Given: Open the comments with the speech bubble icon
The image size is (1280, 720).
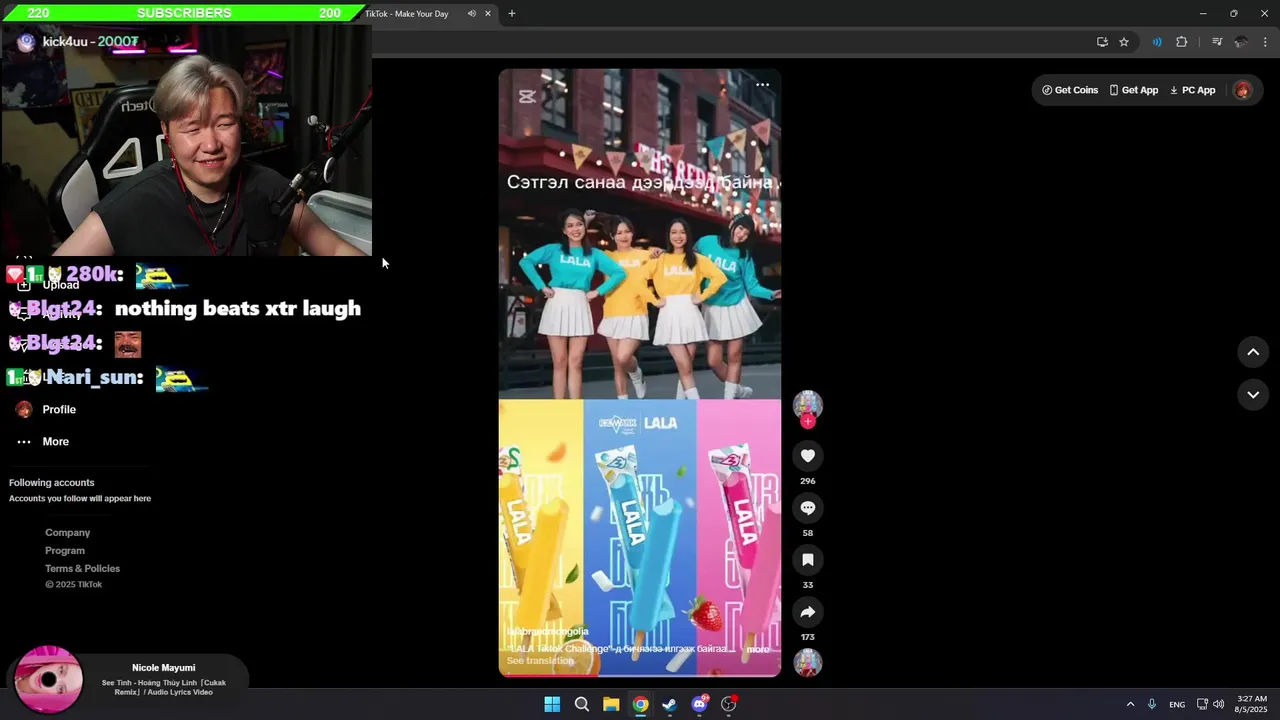Looking at the screenshot, I should coord(808,508).
